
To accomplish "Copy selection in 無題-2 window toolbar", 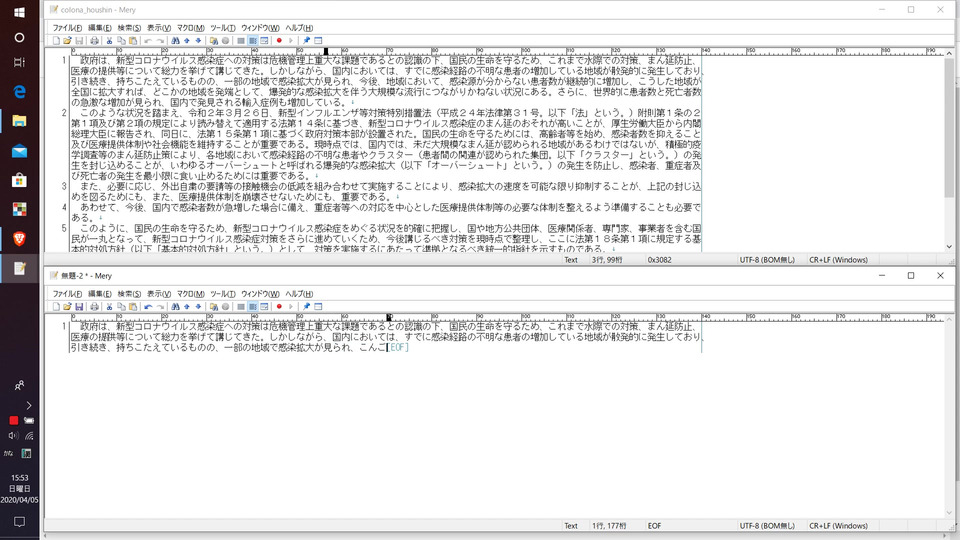I will coord(121,307).
